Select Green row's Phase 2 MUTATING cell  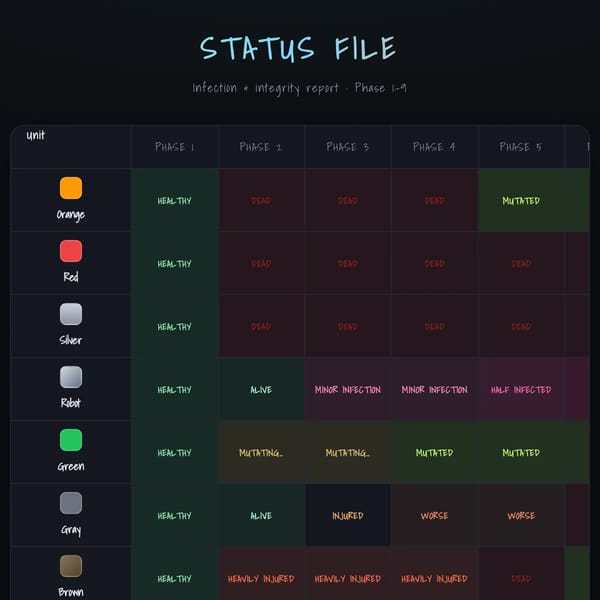pyautogui.click(x=261, y=452)
